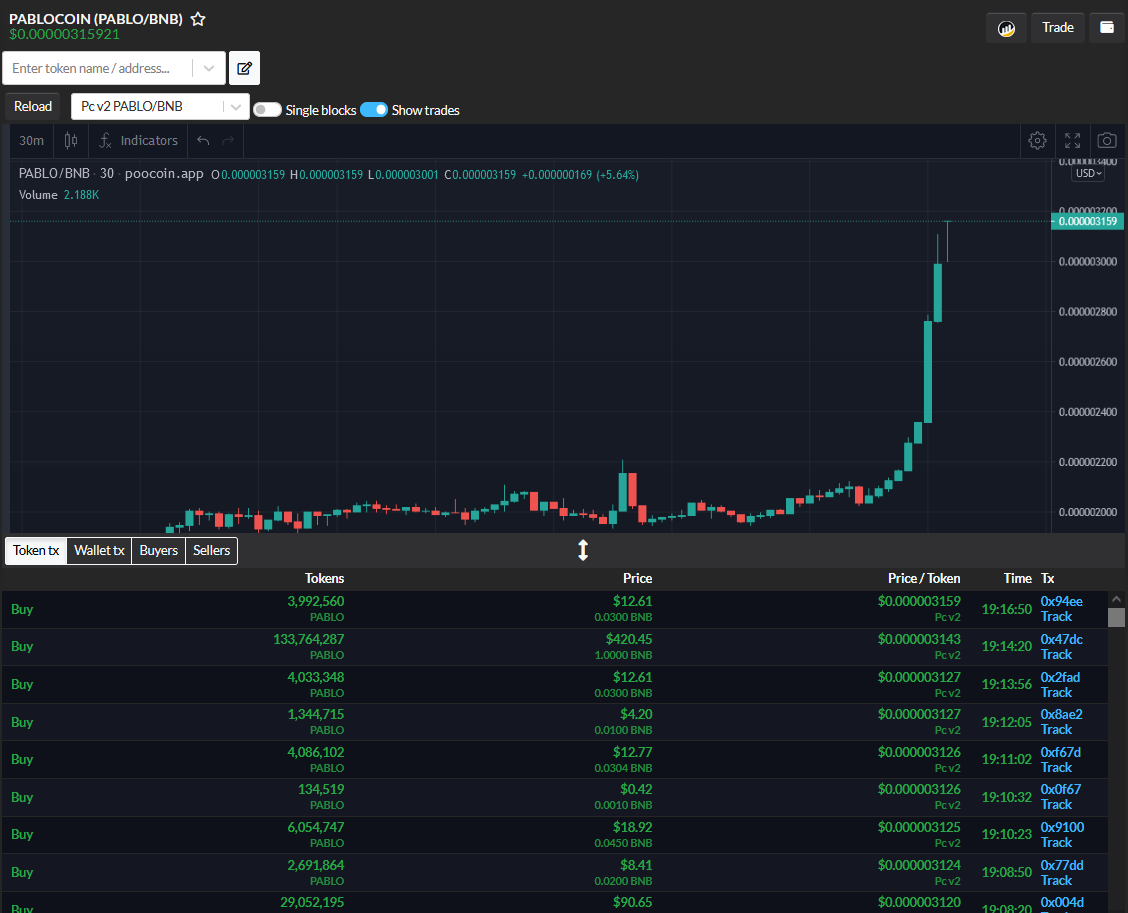
Task: Take a chart snapshot with the camera icon
Action: coord(1106,140)
